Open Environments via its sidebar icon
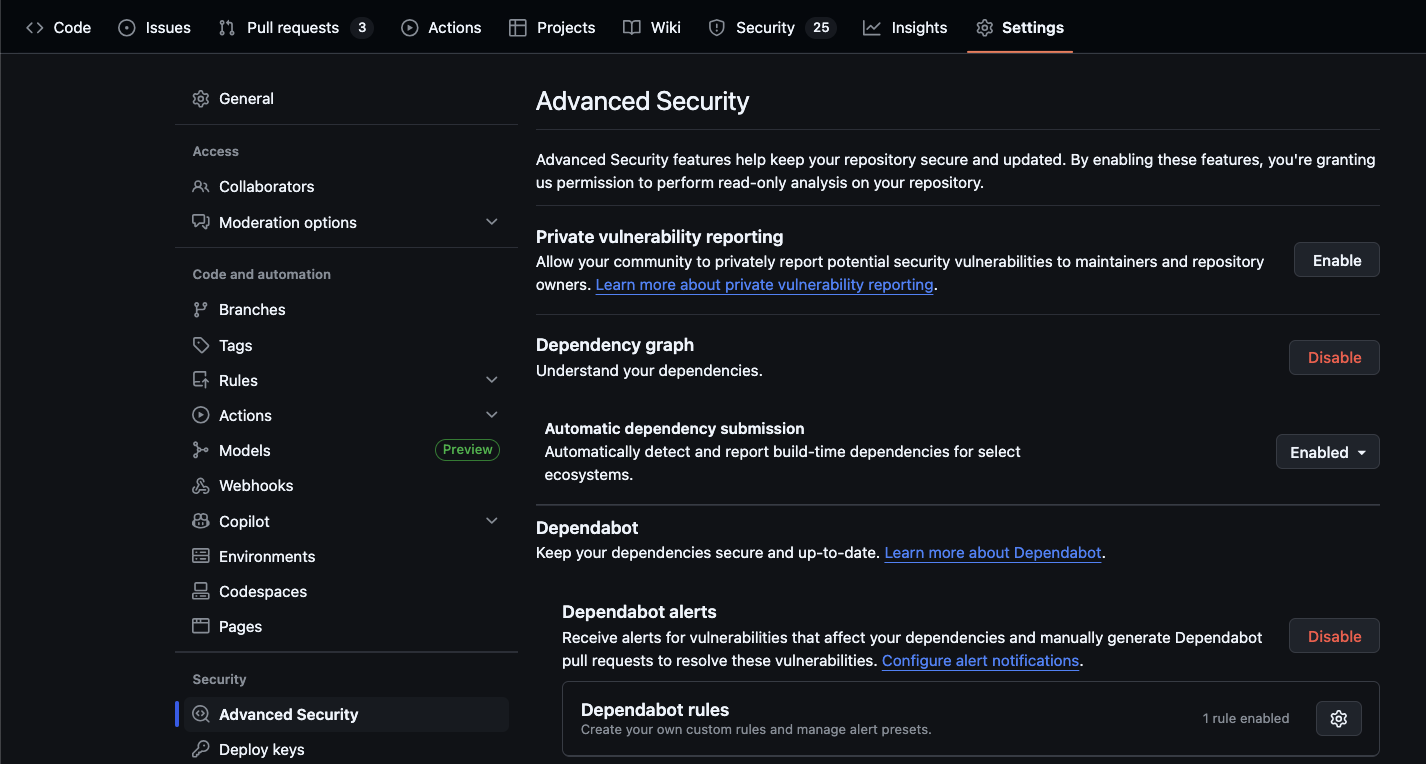The width and height of the screenshot is (1426, 764). pos(201,556)
